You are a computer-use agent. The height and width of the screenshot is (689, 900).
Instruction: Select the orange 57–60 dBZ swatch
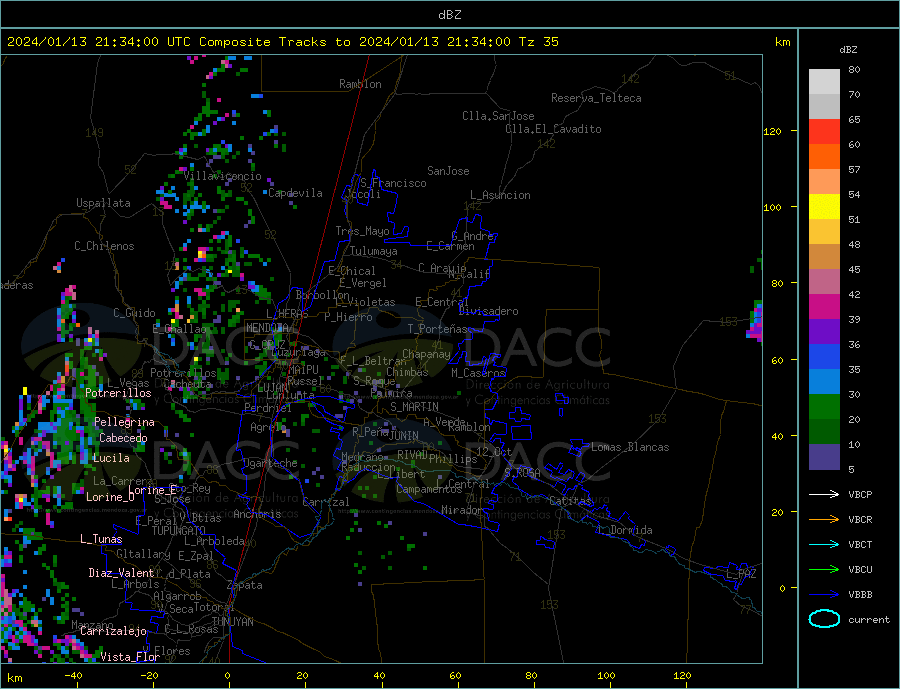824,157
